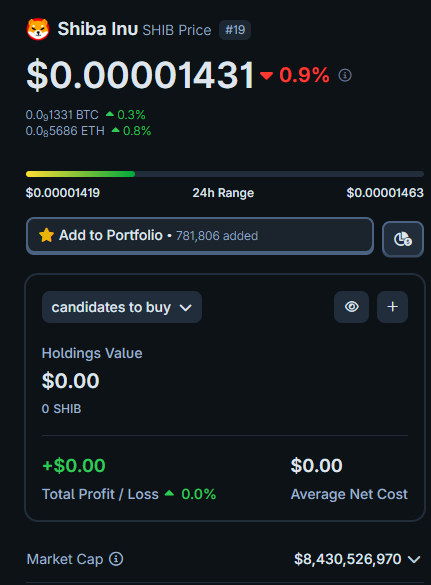The height and width of the screenshot is (585, 431).
Task: Click the star icon in Add to Portfolio
Action: click(47, 235)
